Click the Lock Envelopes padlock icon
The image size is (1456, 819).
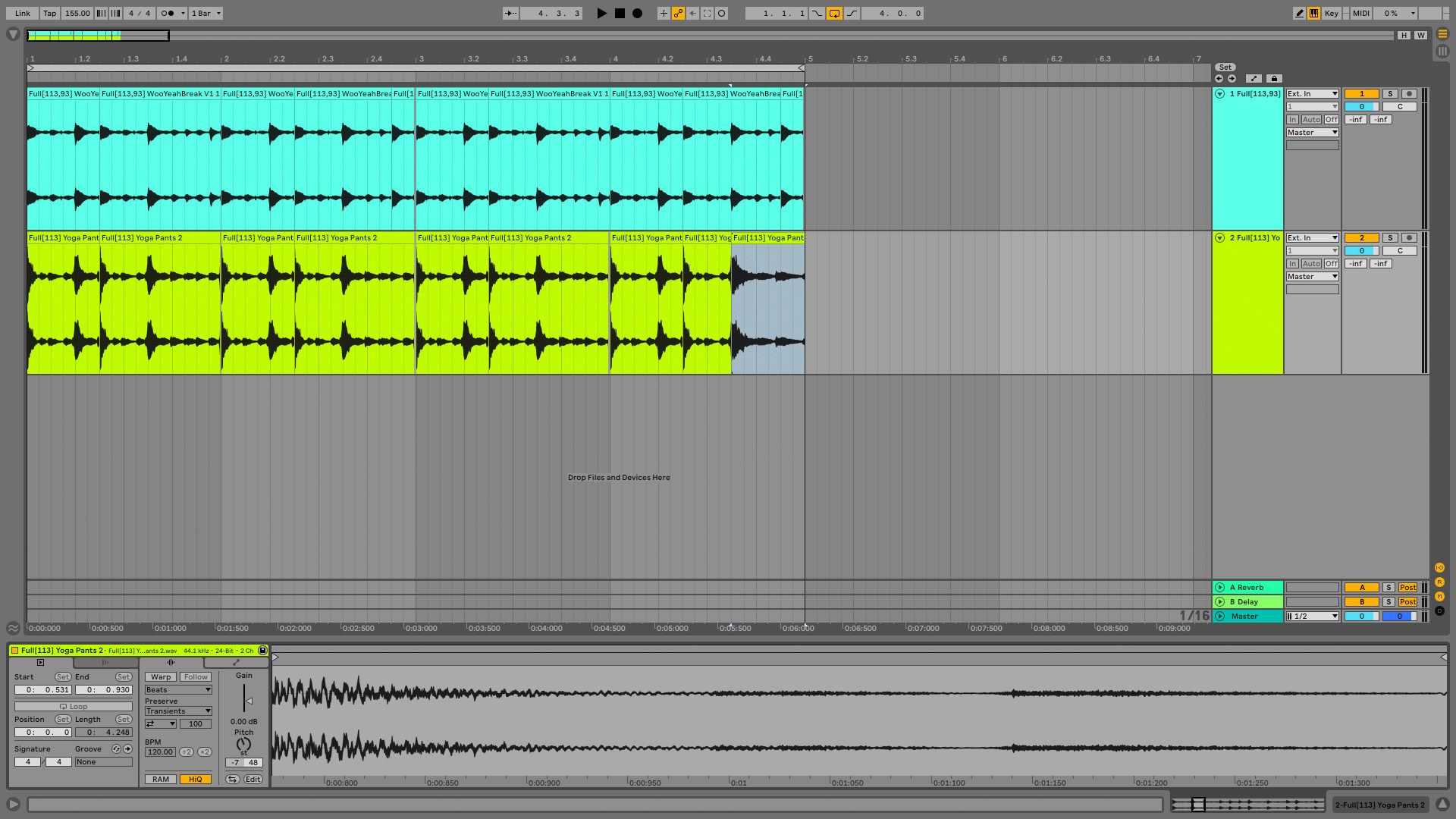[1274, 78]
